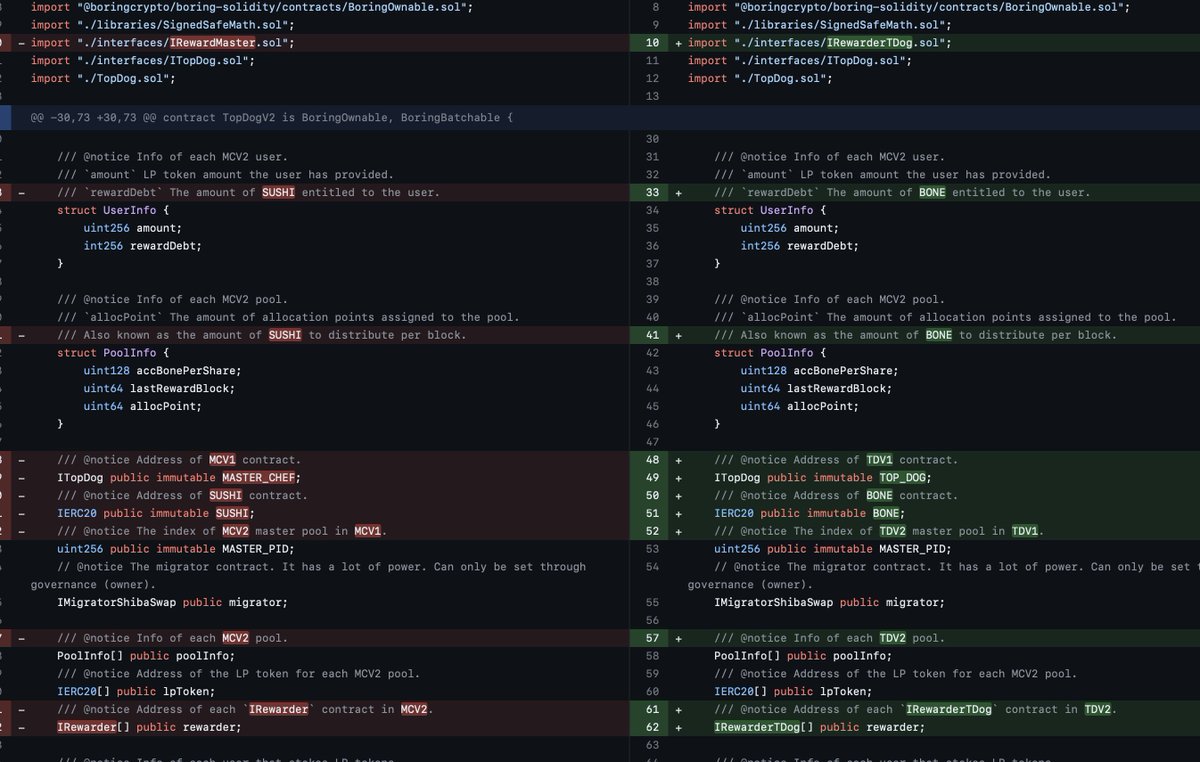
Task: Click line number 49 of the new file
Action: [652, 478]
